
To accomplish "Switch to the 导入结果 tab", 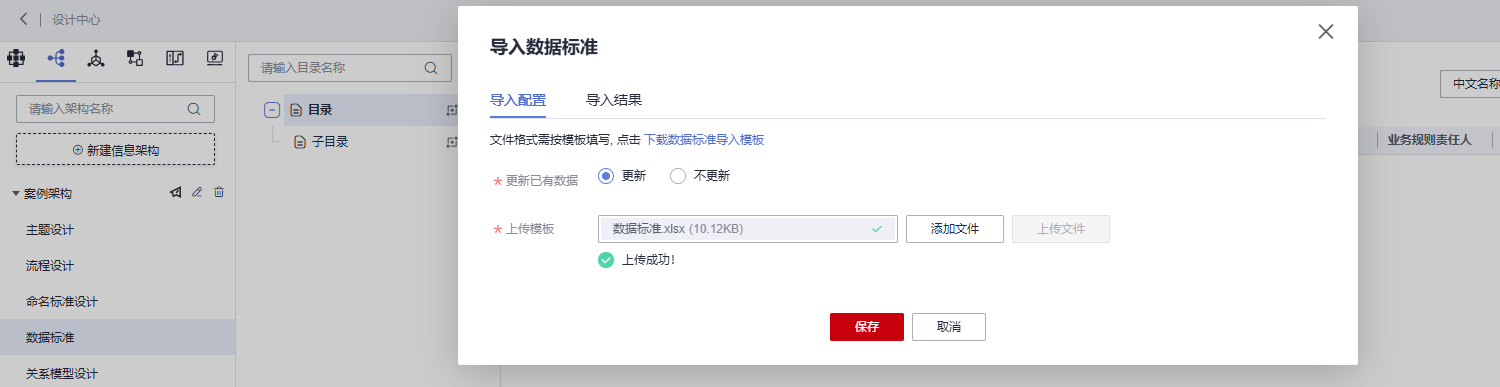I will pyautogui.click(x=614, y=100).
